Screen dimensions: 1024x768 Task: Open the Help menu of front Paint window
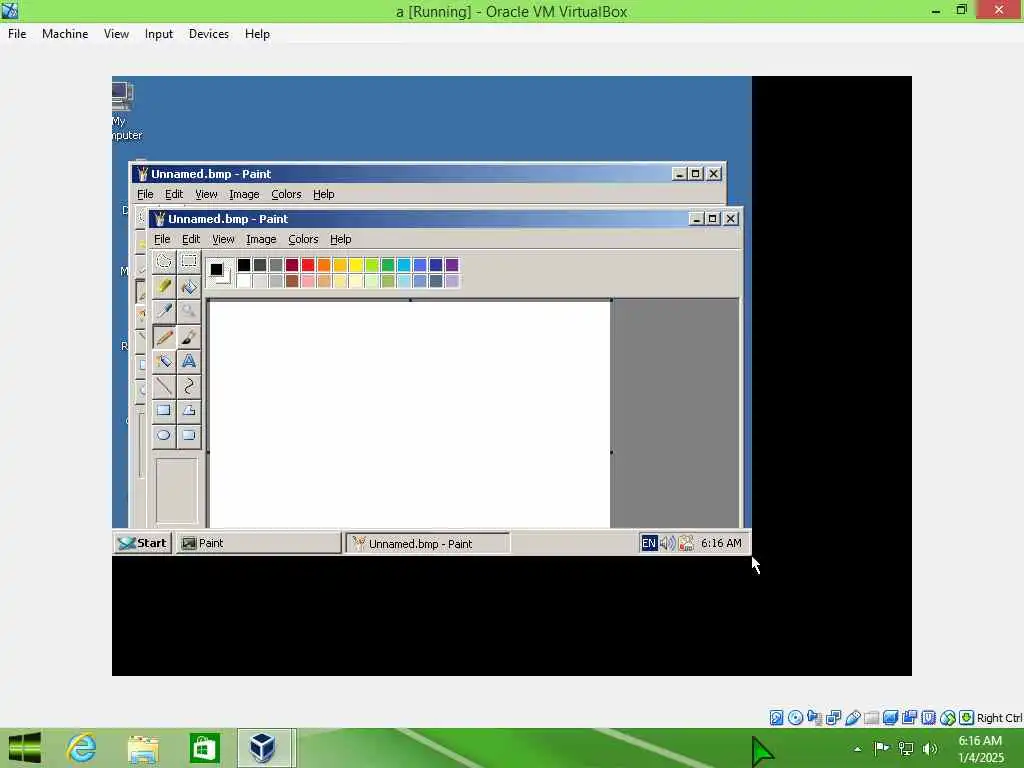pyautogui.click(x=340, y=239)
